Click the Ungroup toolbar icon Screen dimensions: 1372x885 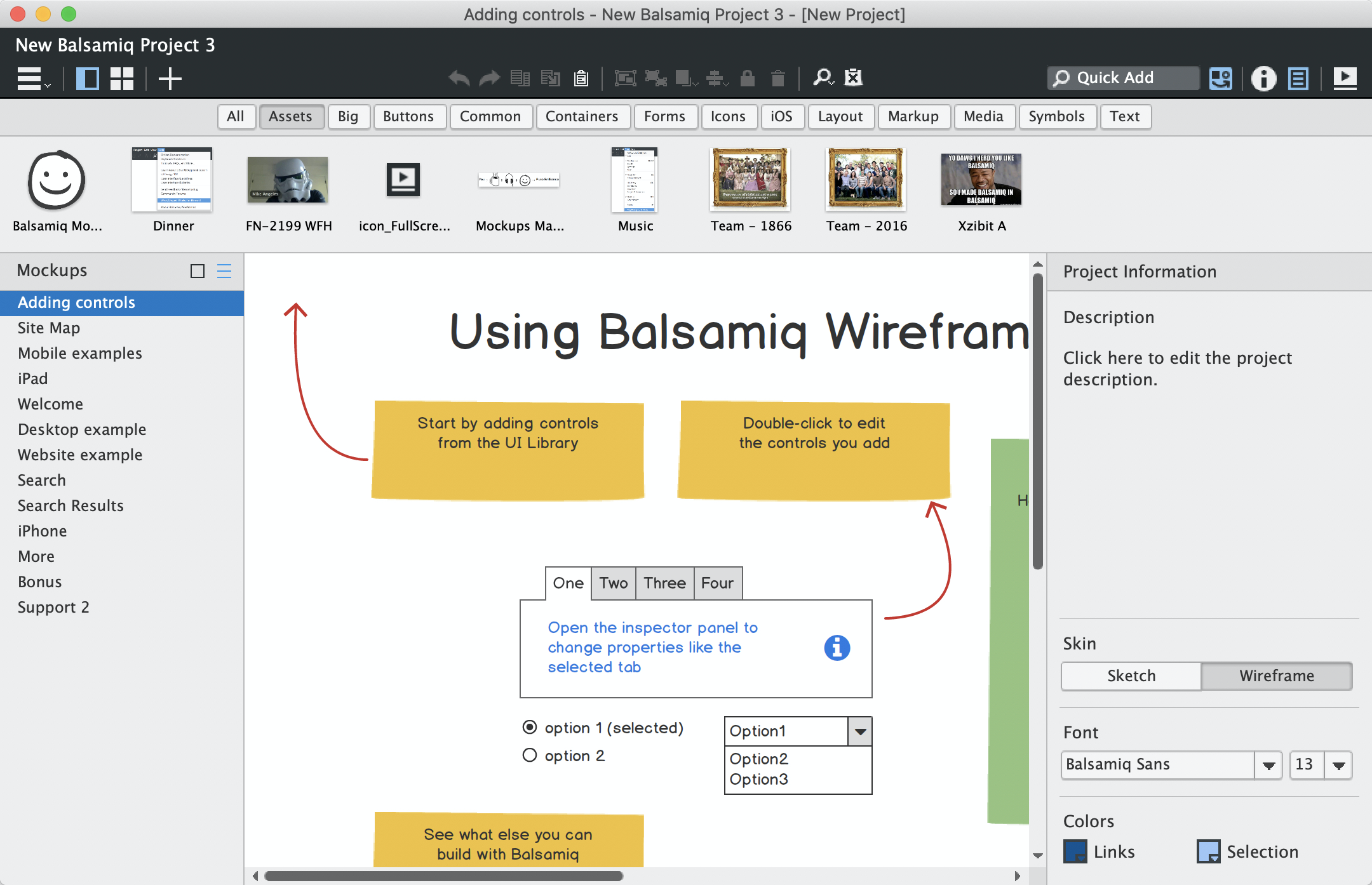656,78
